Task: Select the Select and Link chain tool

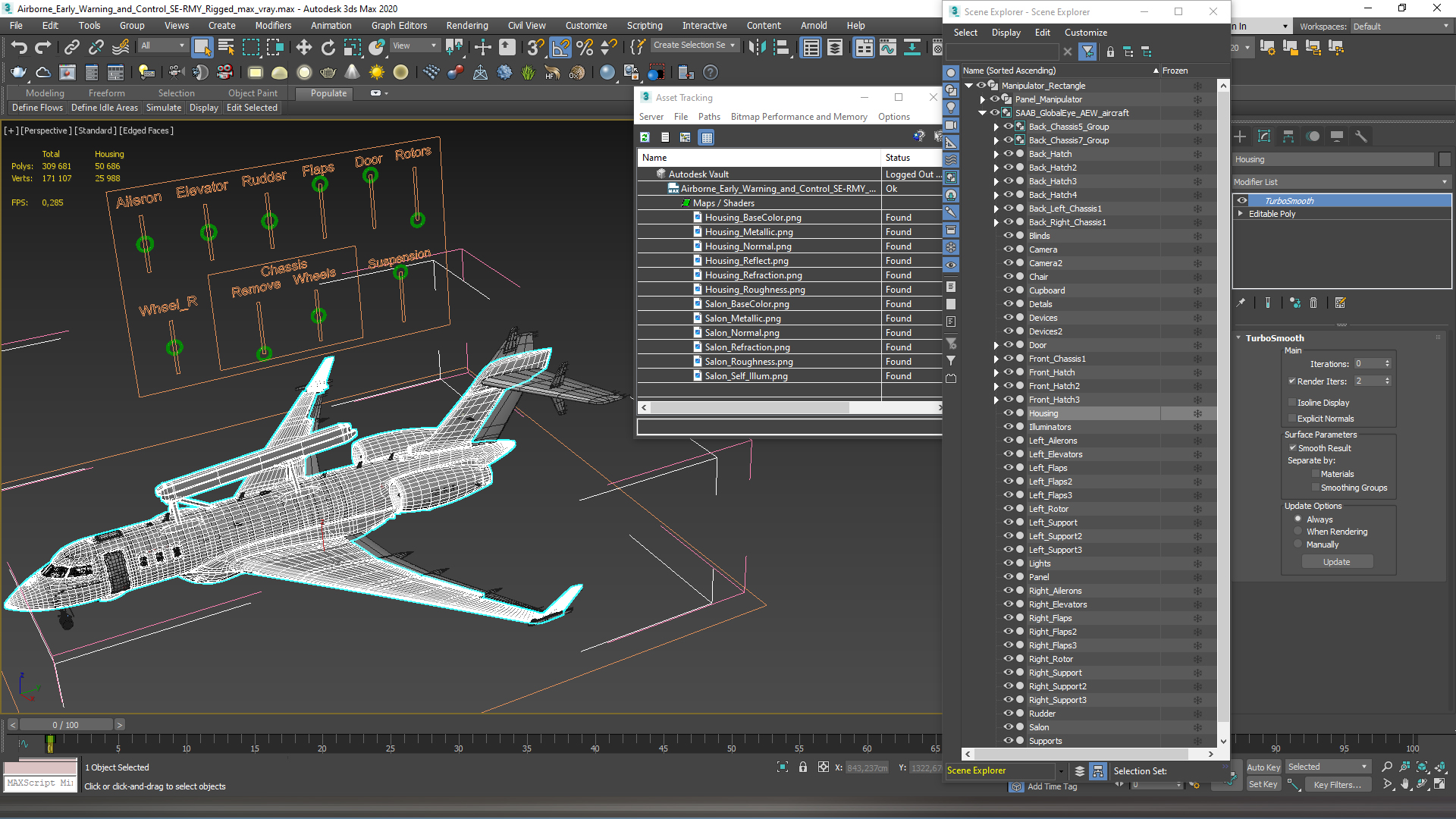Action: pyautogui.click(x=71, y=47)
